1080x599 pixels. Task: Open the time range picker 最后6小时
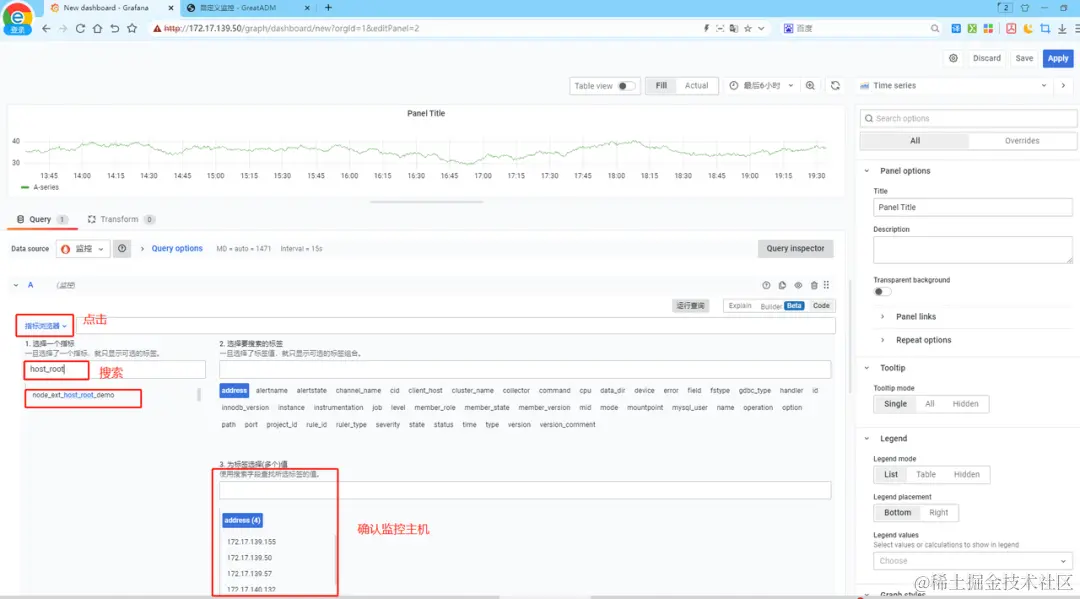[x=762, y=85]
